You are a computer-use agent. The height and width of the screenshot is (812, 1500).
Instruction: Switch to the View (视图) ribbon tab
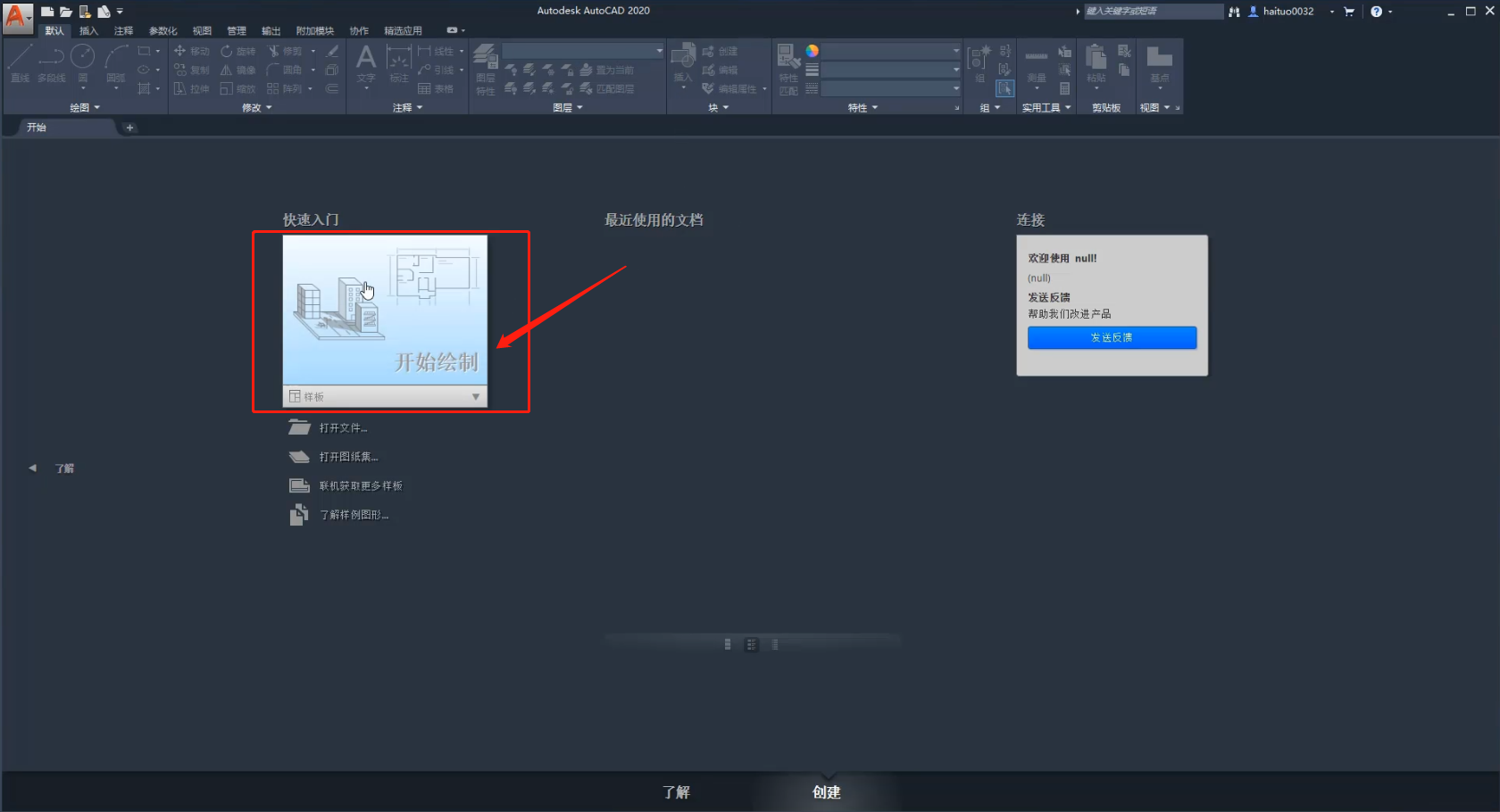coord(203,30)
